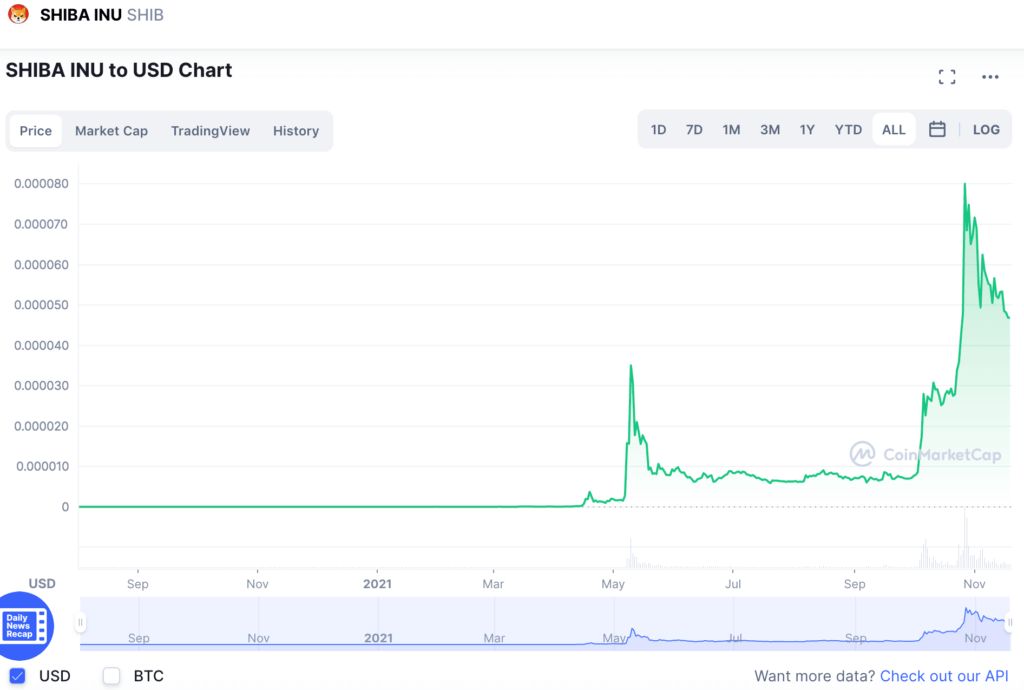
Task: Switch to the TradingView tab
Action: [210, 131]
